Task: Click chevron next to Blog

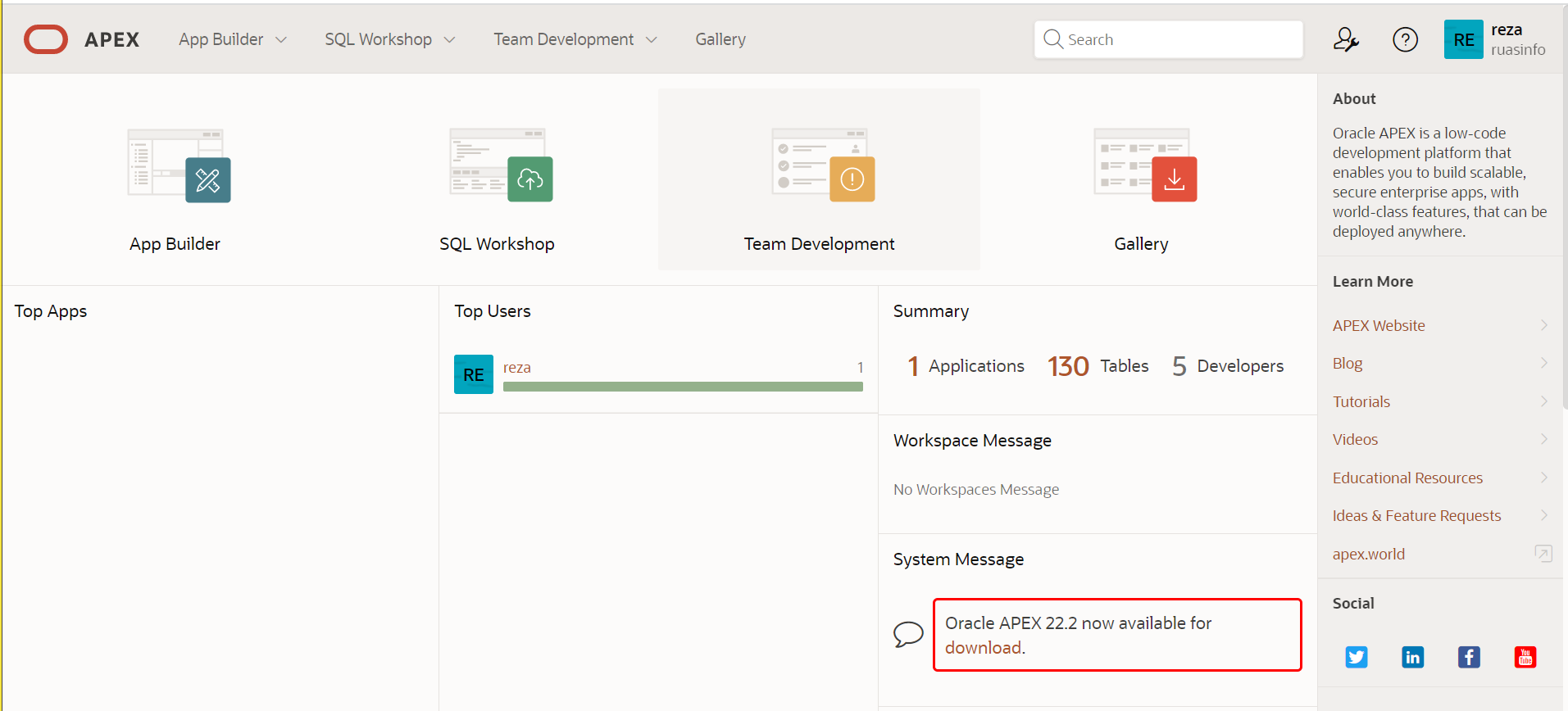Action: [1543, 363]
